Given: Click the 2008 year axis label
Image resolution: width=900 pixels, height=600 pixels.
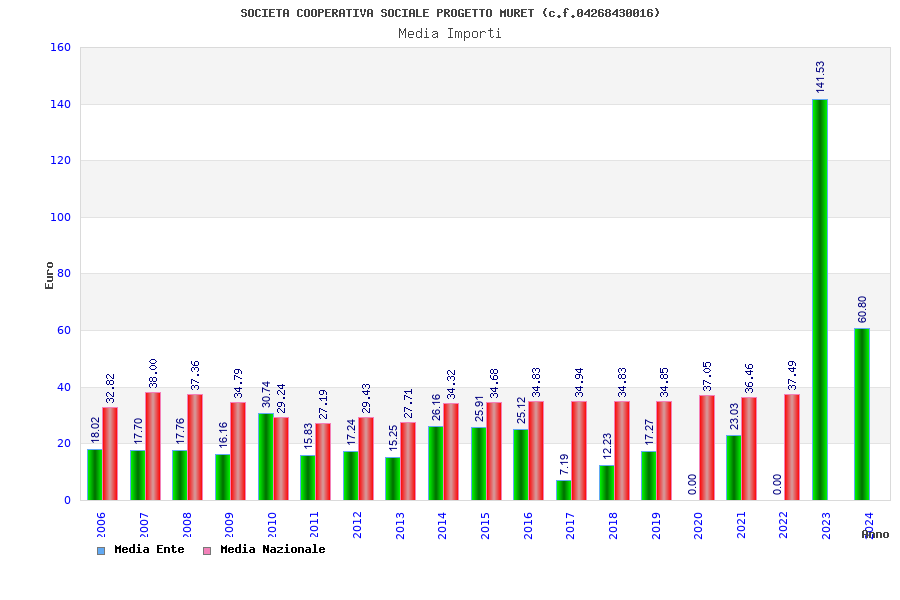Looking at the screenshot, I should click(187, 525).
